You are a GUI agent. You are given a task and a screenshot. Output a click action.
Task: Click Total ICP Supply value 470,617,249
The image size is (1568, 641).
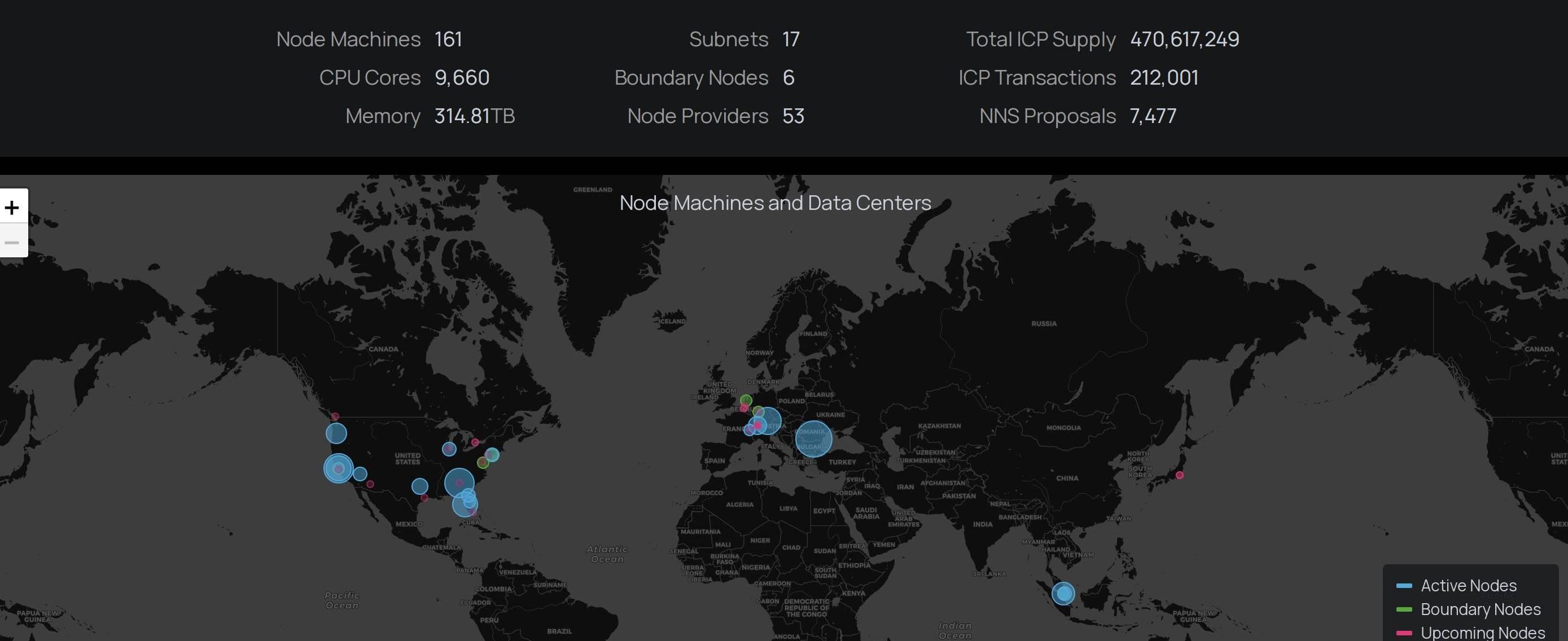1185,39
